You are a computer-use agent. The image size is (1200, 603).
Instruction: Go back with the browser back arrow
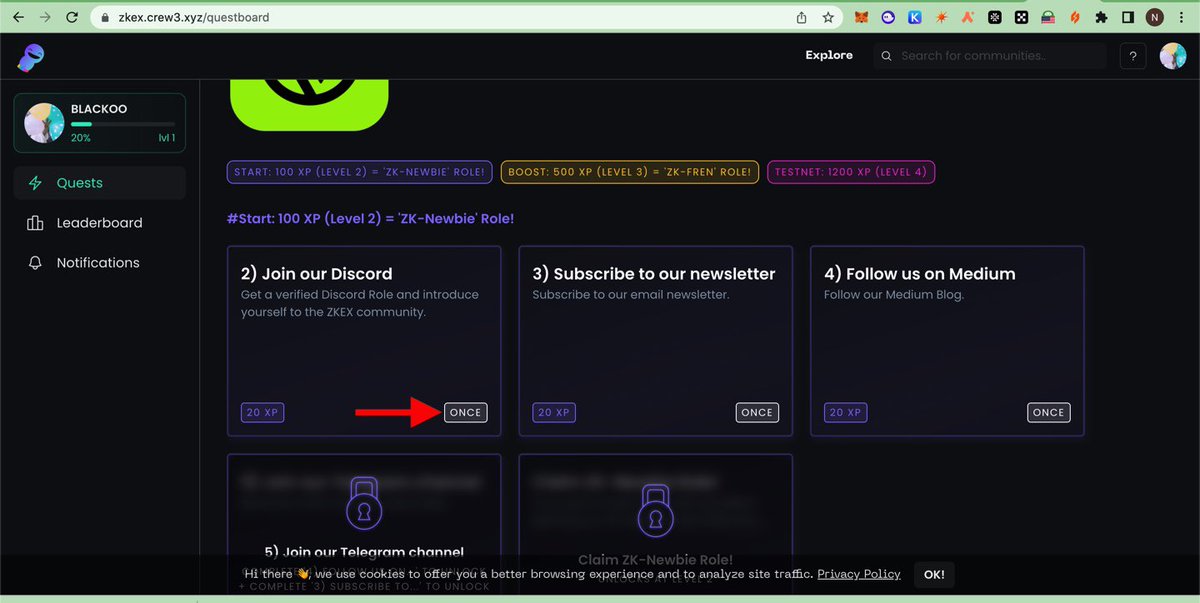(18, 17)
